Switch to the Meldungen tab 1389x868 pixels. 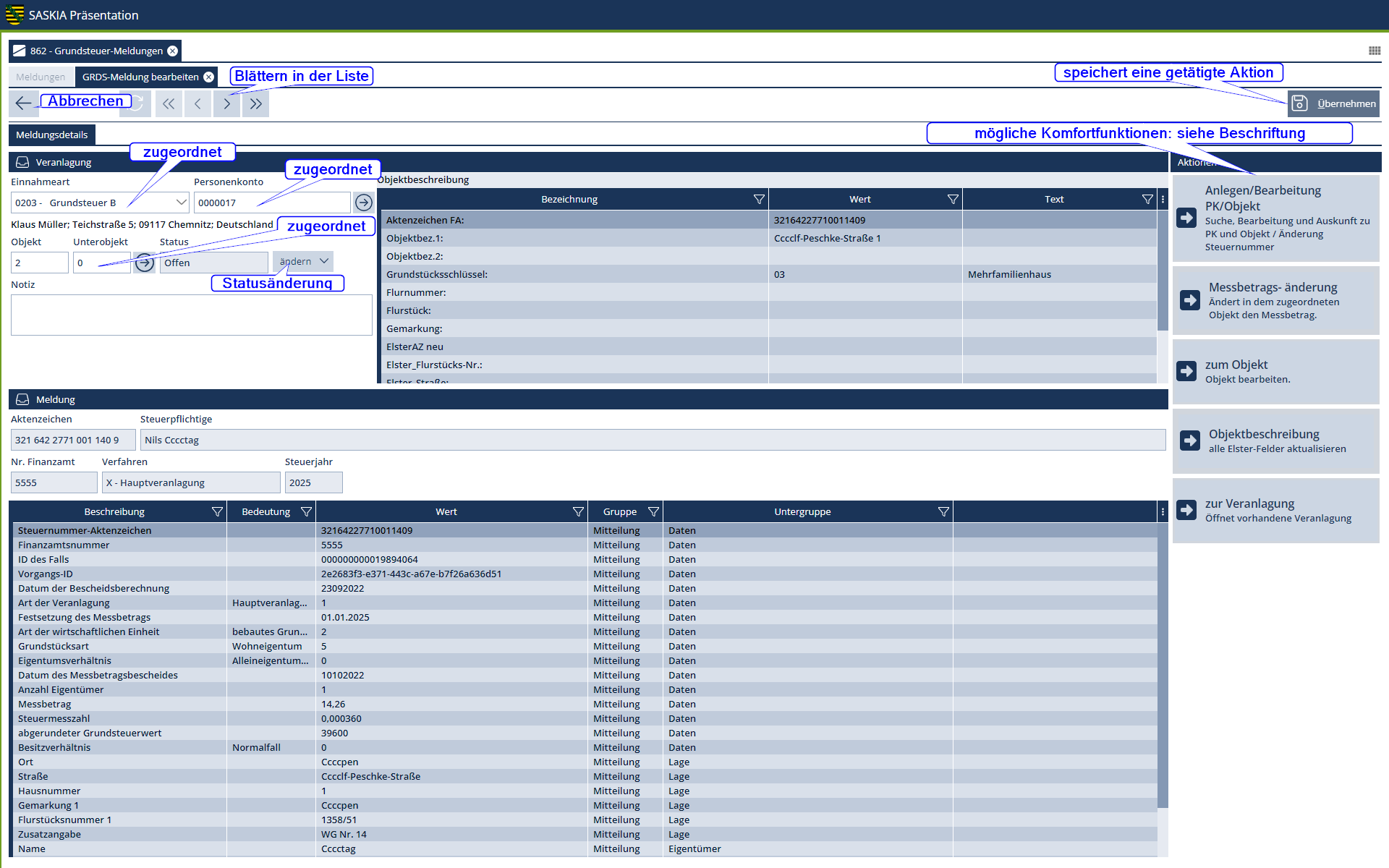[41, 77]
